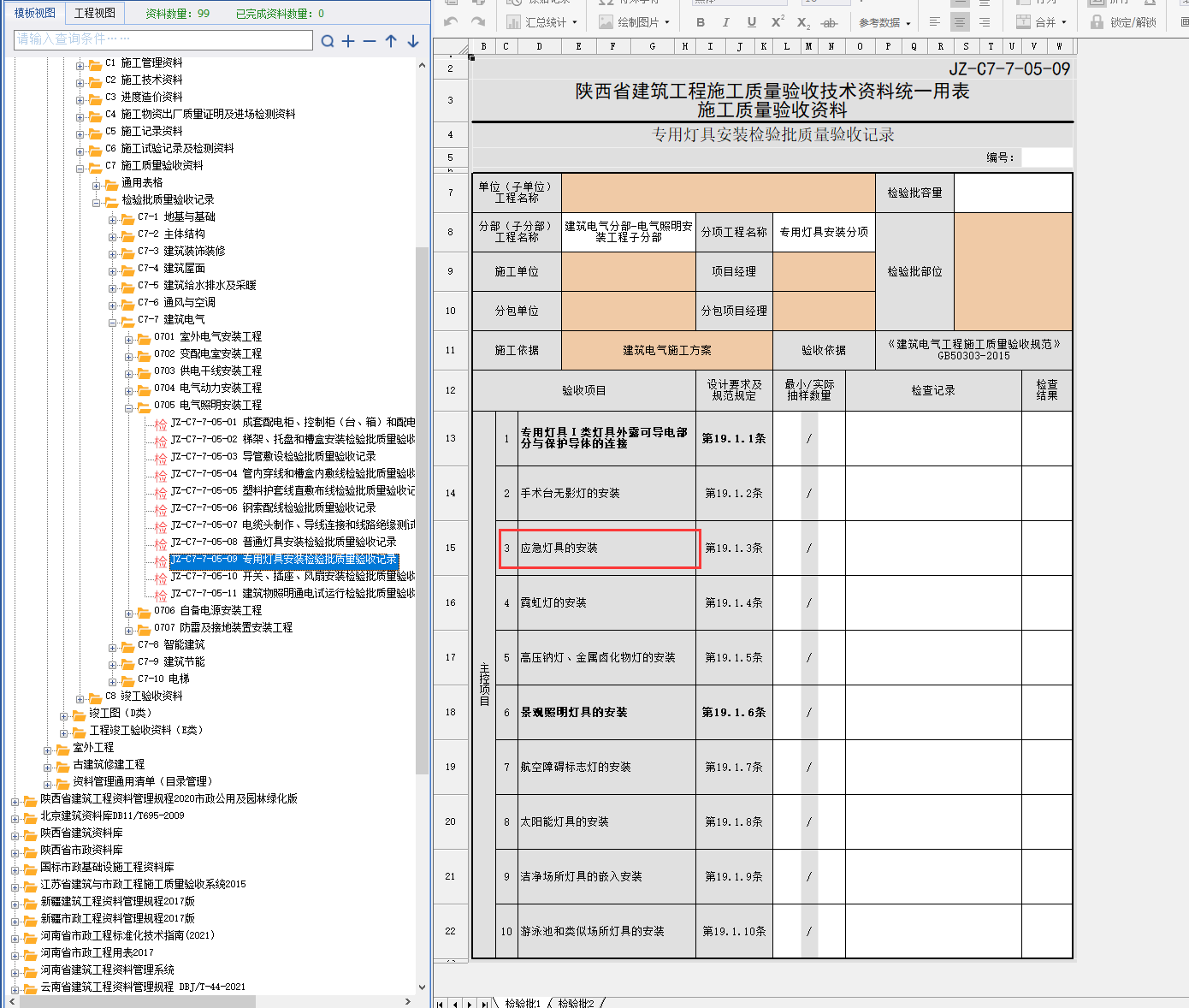Select 北京建筑资料库DB11/T695-2009
Viewport: 1189px width, 1008px height.
[x=112, y=815]
